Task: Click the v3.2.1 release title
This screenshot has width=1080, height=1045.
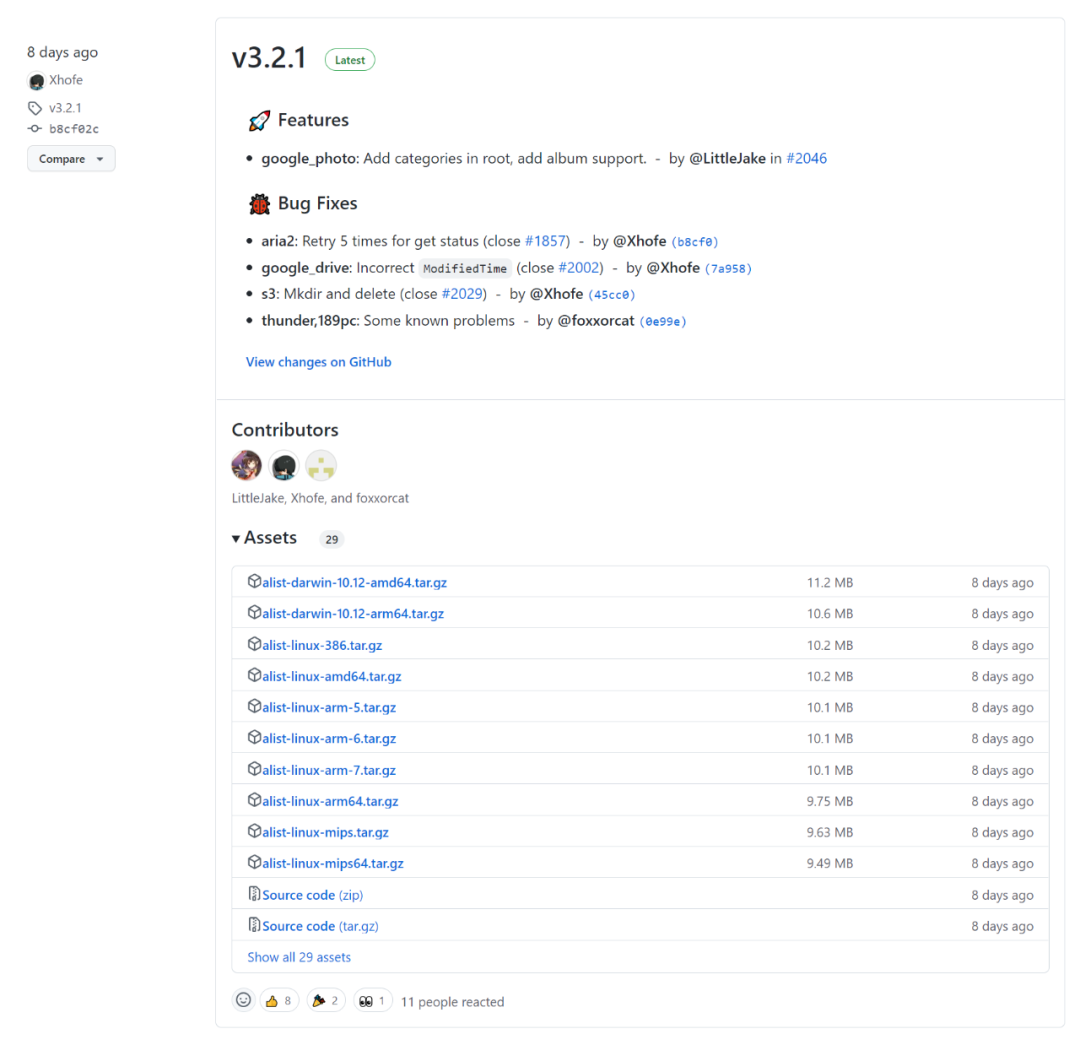Action: pos(269,58)
